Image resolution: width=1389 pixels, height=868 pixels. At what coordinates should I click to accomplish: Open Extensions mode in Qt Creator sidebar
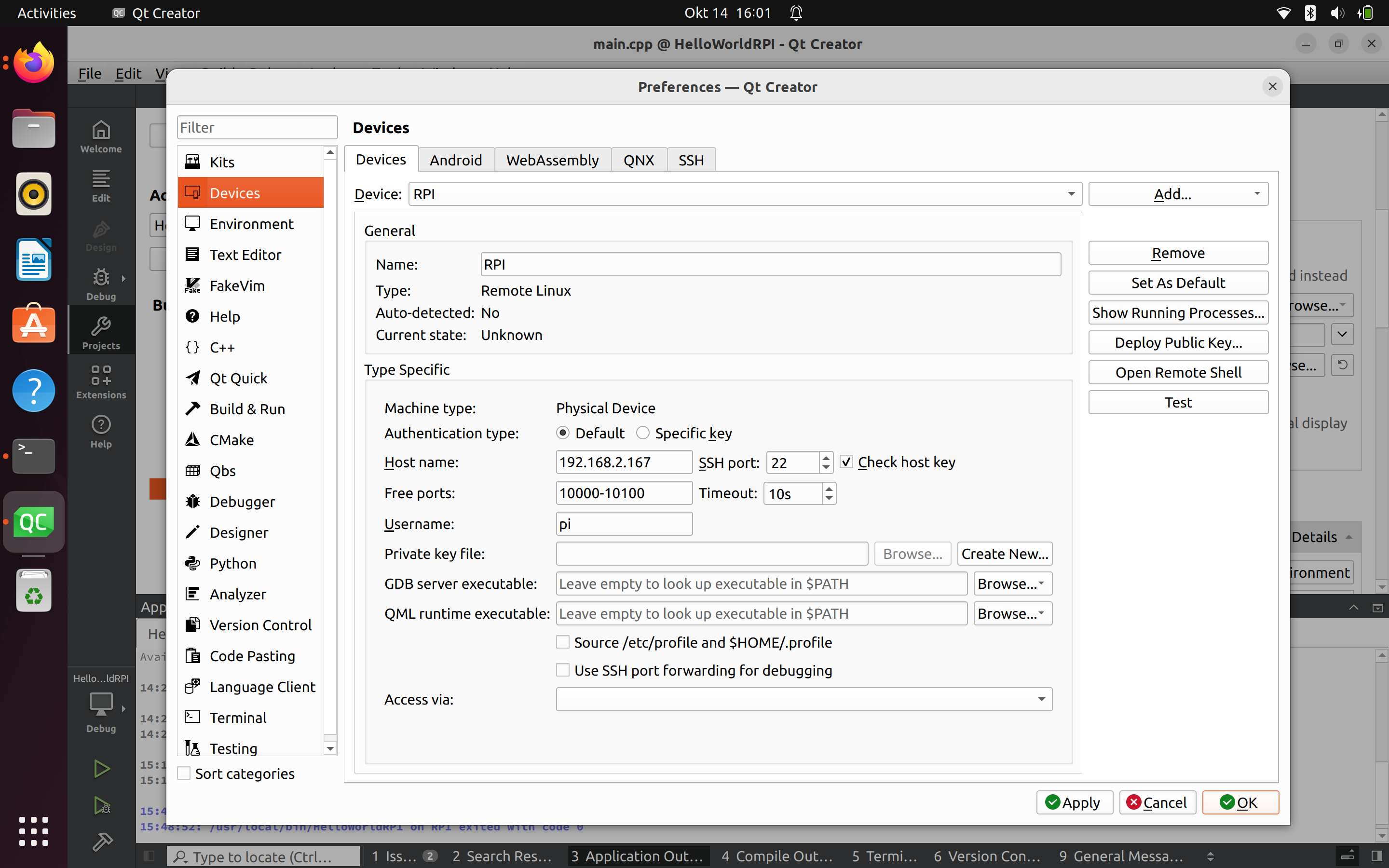click(101, 383)
